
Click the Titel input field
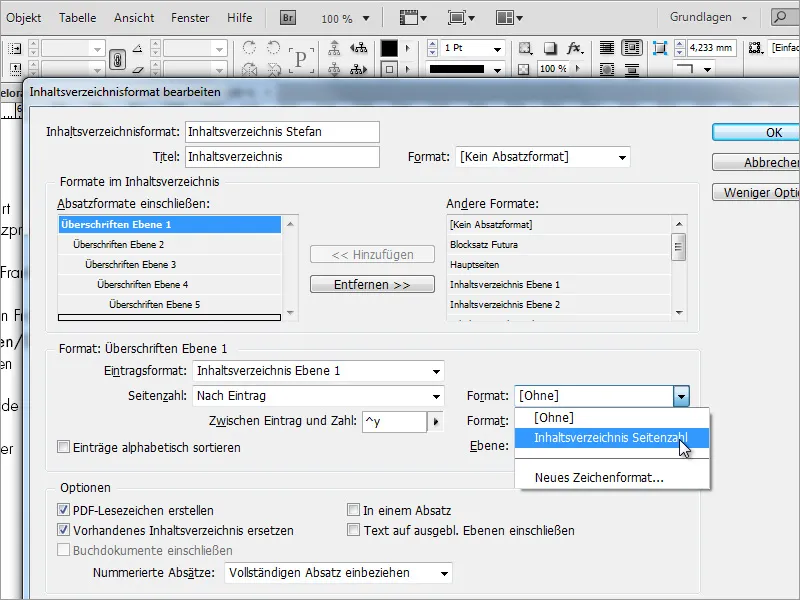click(282, 157)
